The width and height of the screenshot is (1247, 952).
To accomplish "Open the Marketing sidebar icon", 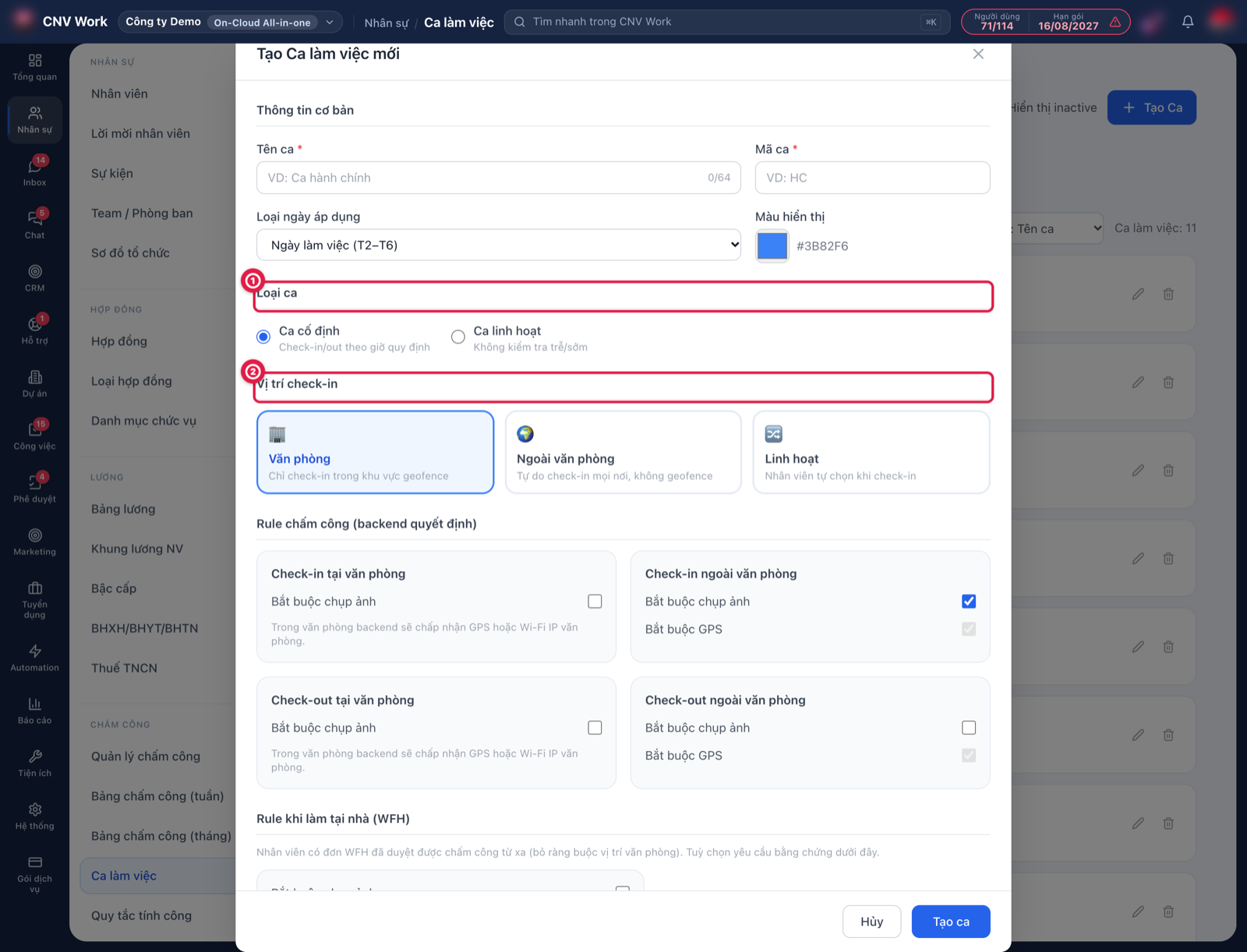I will pyautogui.click(x=34, y=542).
